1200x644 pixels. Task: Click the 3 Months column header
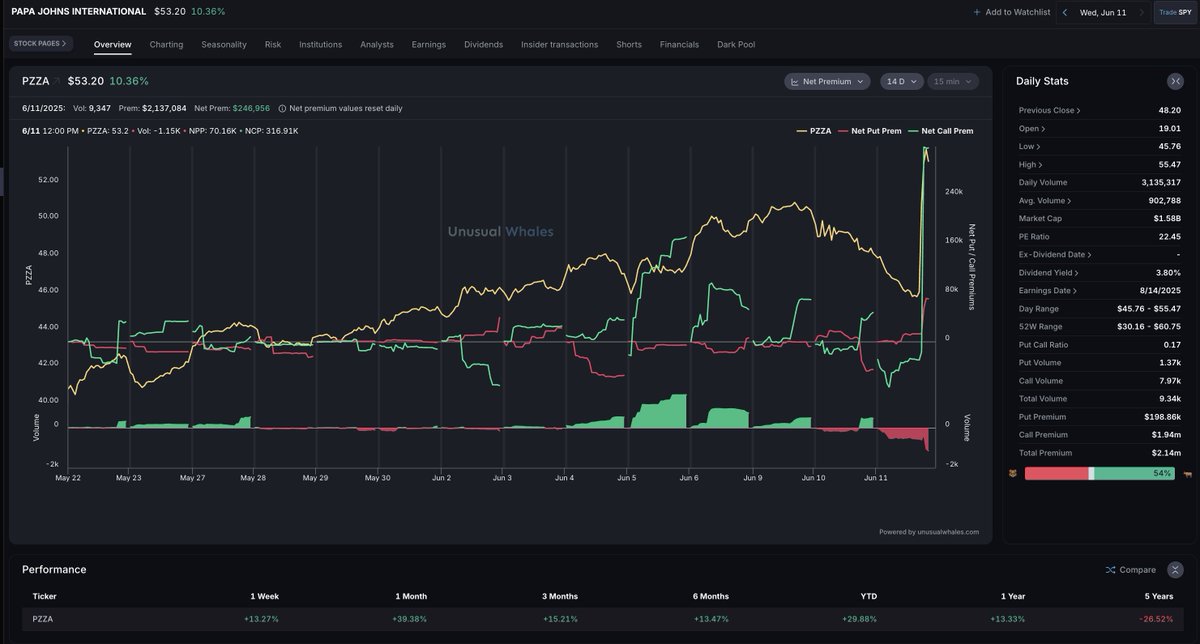[560, 596]
